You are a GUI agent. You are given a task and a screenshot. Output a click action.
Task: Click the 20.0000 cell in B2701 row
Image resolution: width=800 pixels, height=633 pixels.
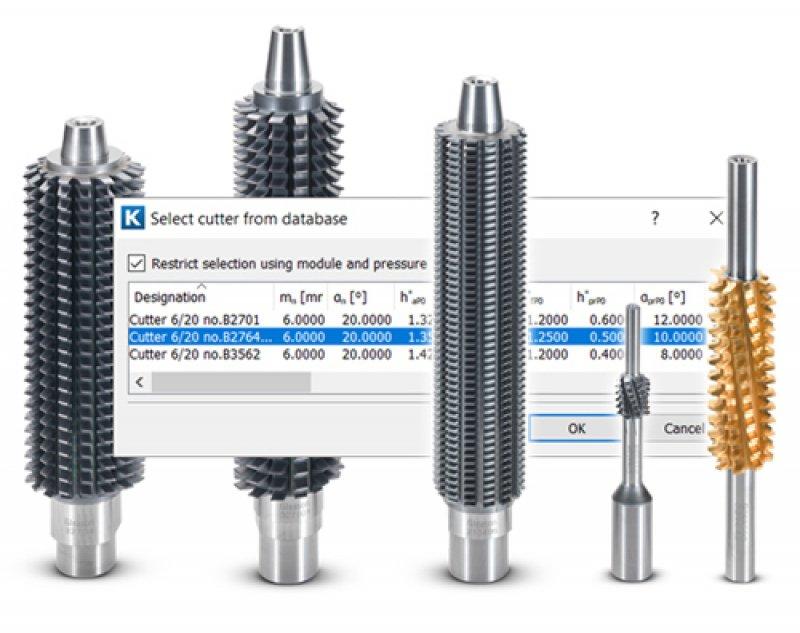coord(366,320)
